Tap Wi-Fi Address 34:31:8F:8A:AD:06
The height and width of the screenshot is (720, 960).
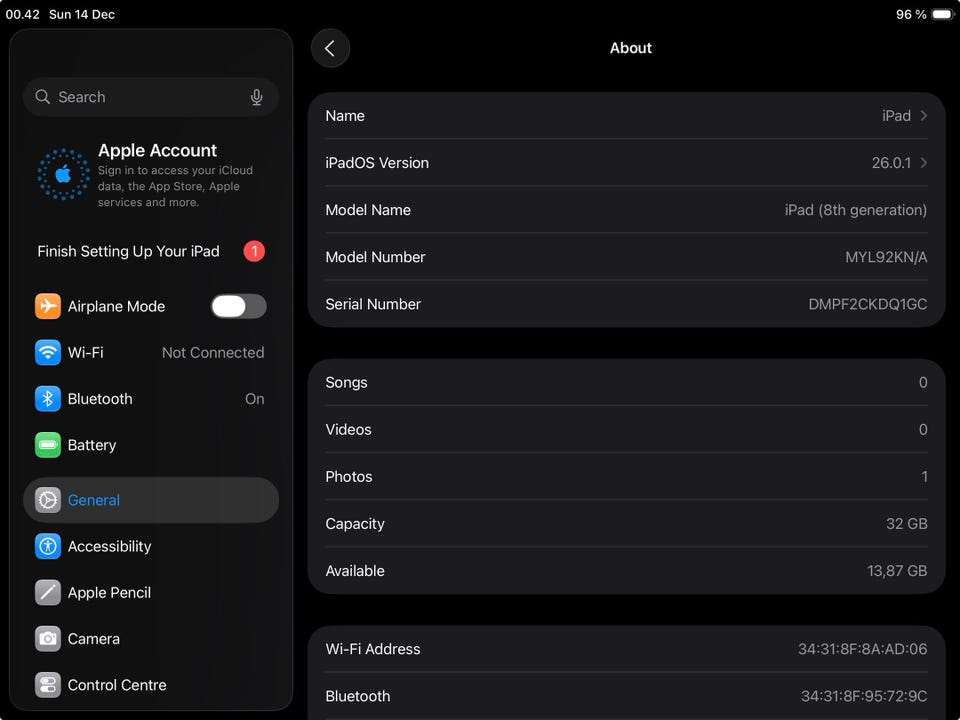(x=862, y=649)
